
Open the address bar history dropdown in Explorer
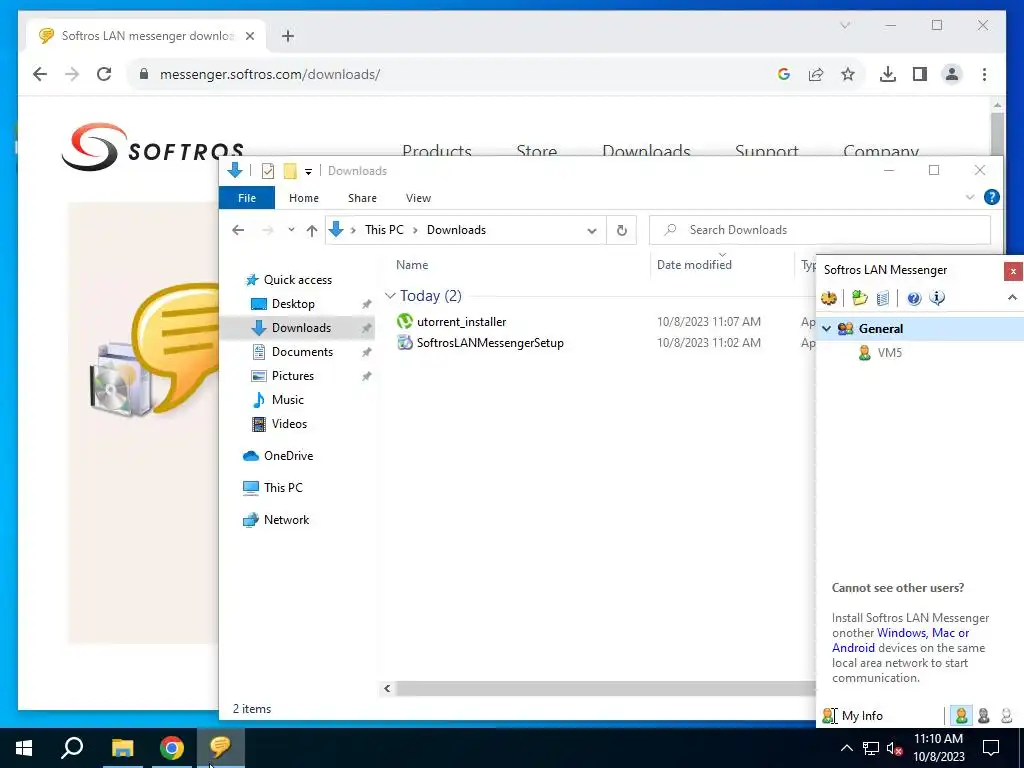click(x=592, y=231)
